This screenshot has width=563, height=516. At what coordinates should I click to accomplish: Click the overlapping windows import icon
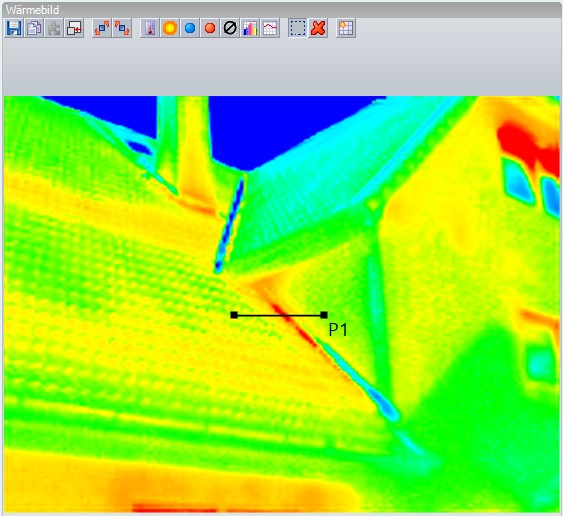(74, 28)
